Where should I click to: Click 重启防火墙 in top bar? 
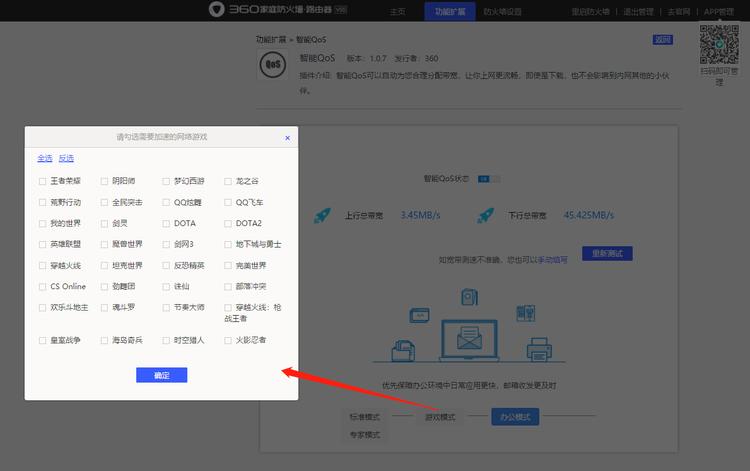pyautogui.click(x=590, y=11)
